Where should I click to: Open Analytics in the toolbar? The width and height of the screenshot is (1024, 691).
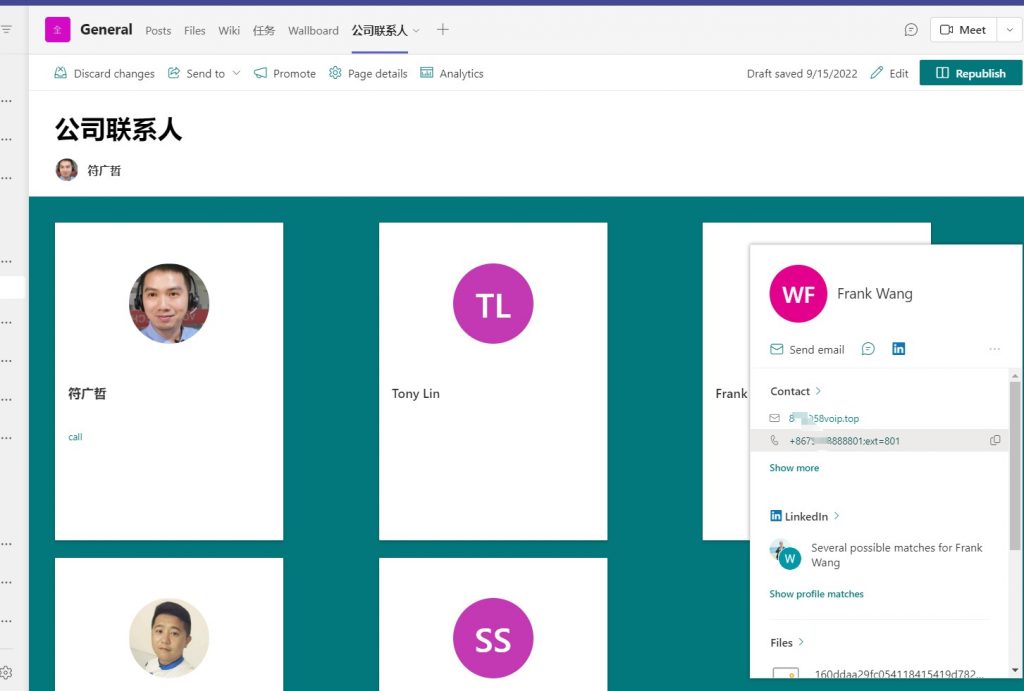click(452, 73)
